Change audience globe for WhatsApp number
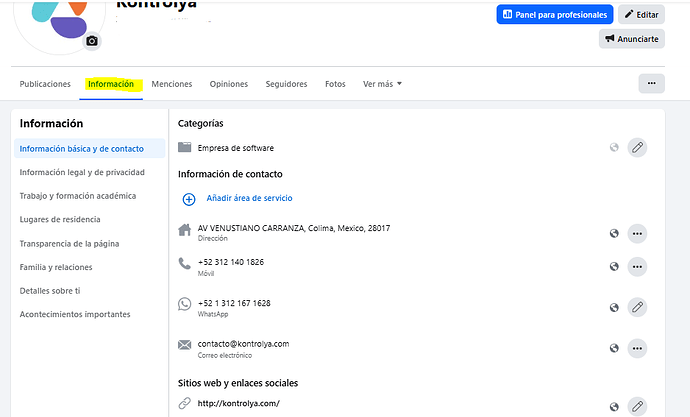The height and width of the screenshot is (417, 690). click(614, 307)
